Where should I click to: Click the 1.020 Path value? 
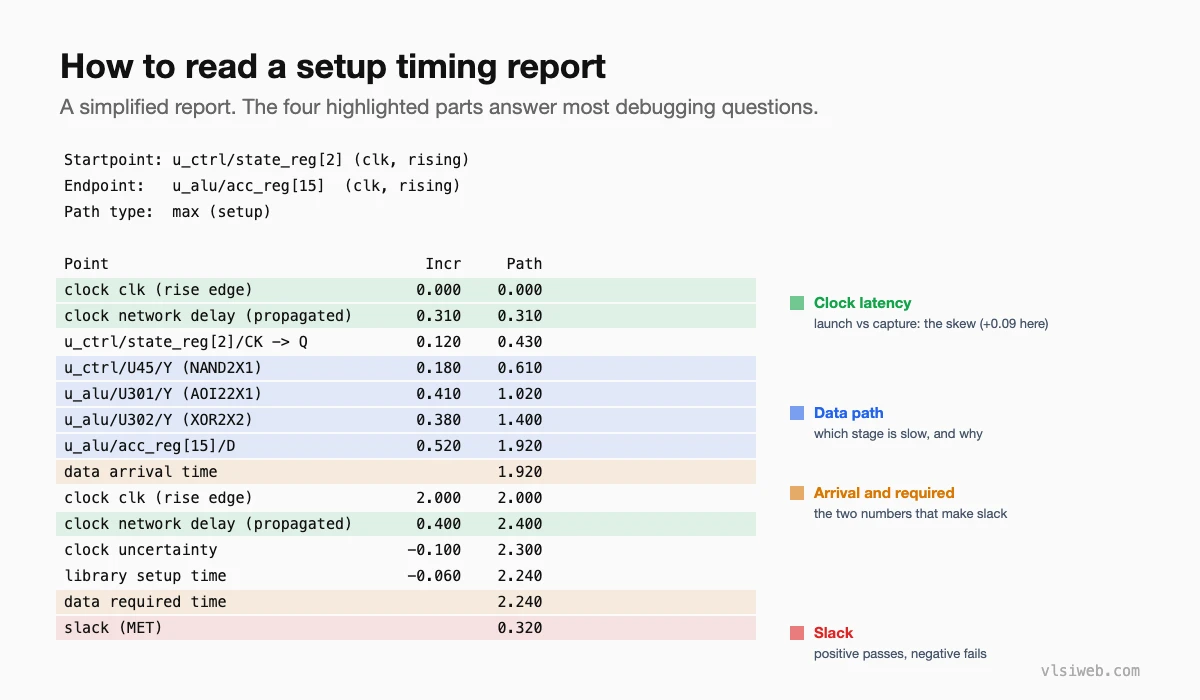click(520, 394)
